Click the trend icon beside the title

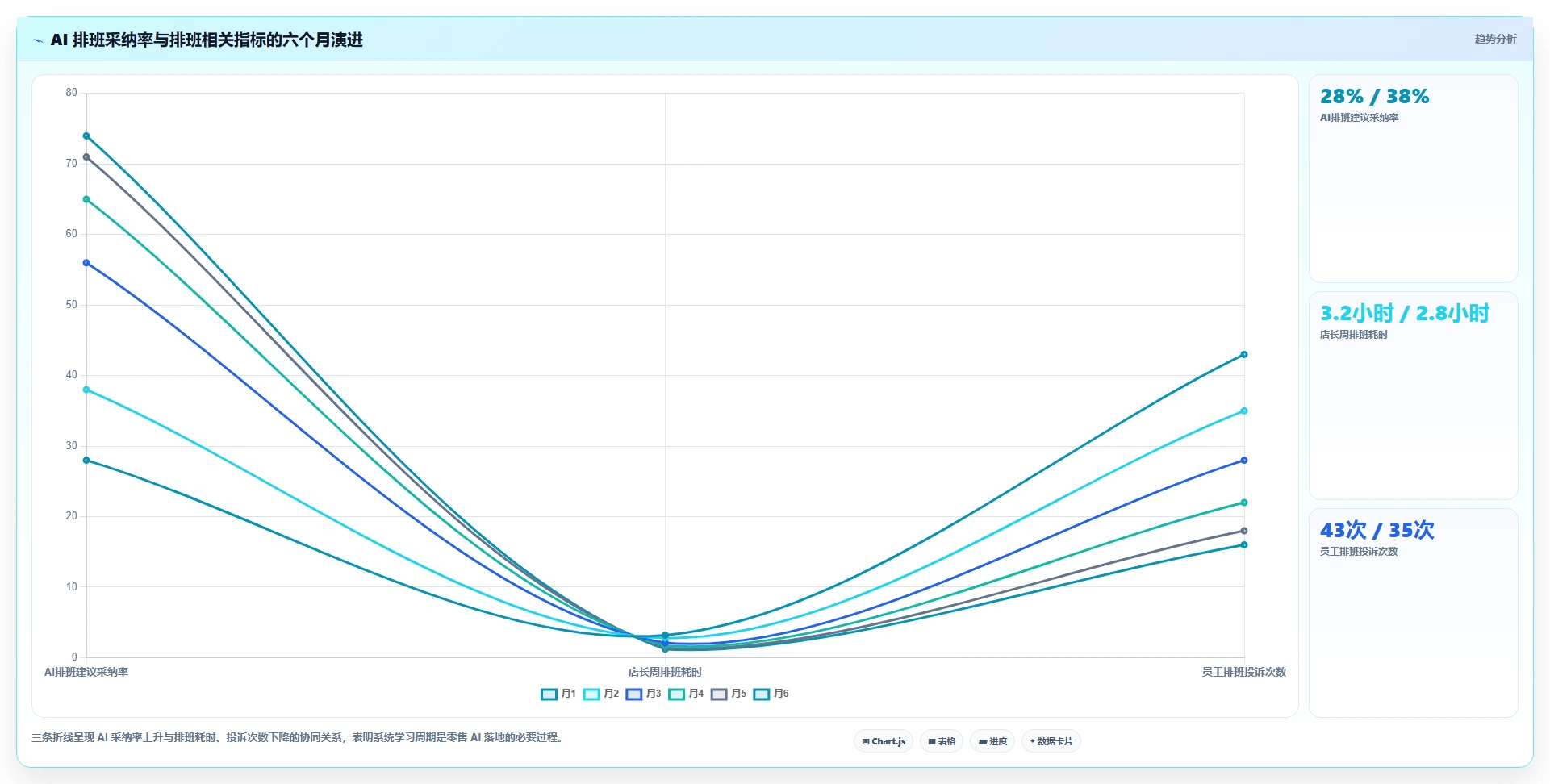coord(38,40)
